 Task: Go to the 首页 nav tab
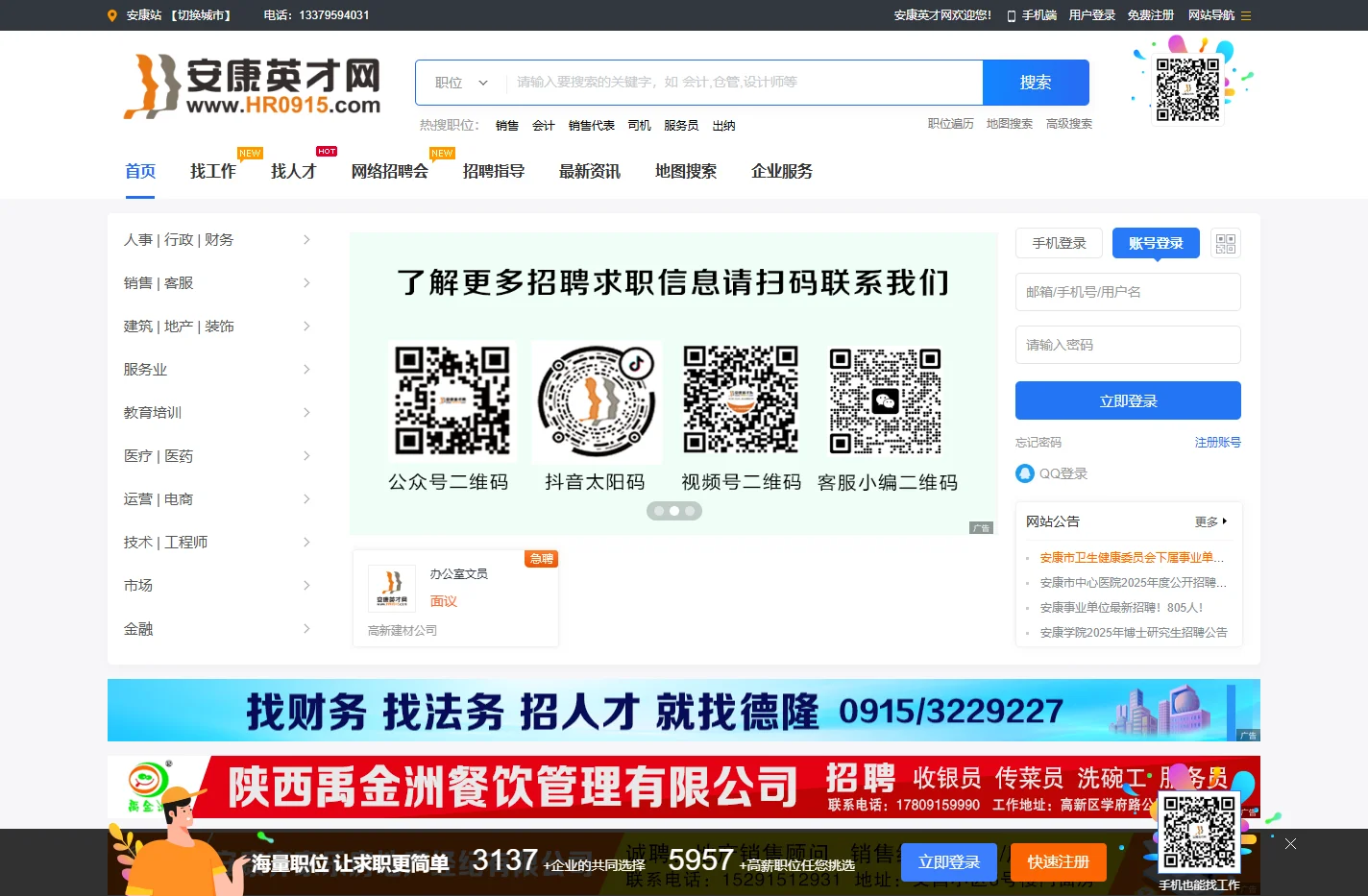[140, 171]
